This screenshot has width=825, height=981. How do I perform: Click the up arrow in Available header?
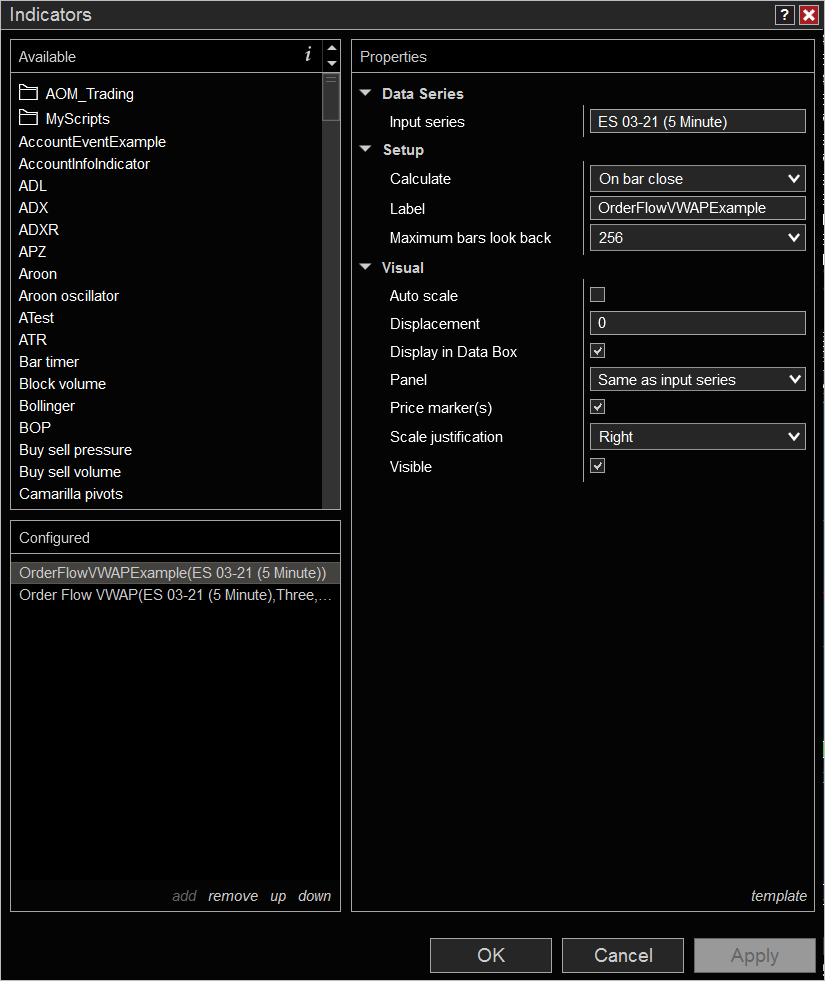click(332, 48)
